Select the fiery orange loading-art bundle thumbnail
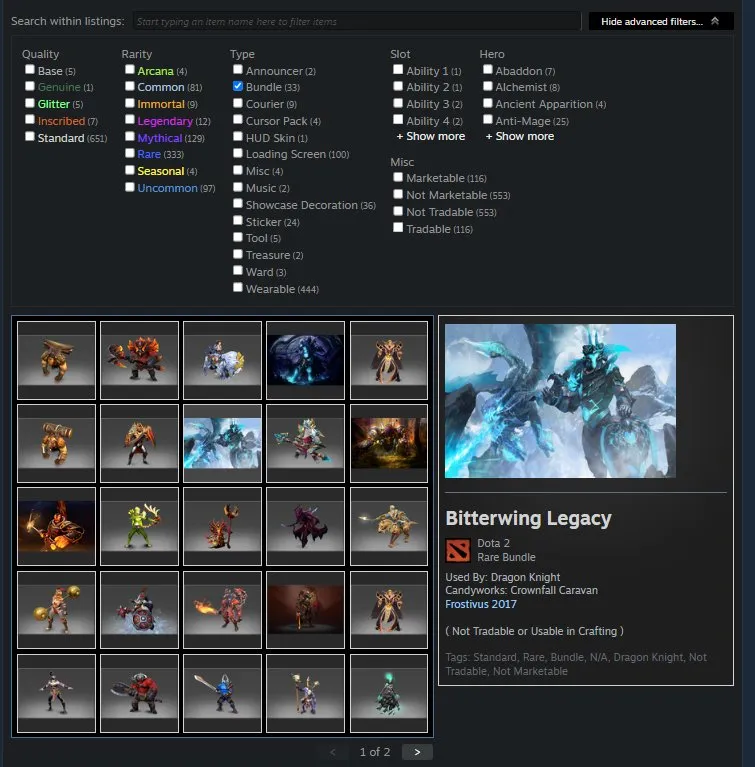This screenshot has height=767, width=755. pos(56,527)
